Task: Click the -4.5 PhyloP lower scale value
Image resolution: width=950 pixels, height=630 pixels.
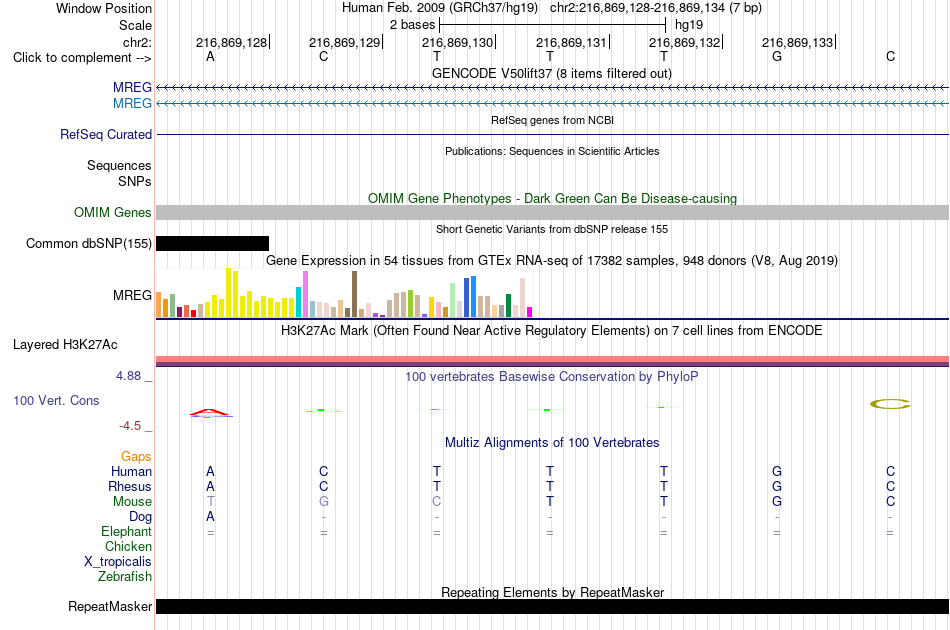Action: pos(130,426)
